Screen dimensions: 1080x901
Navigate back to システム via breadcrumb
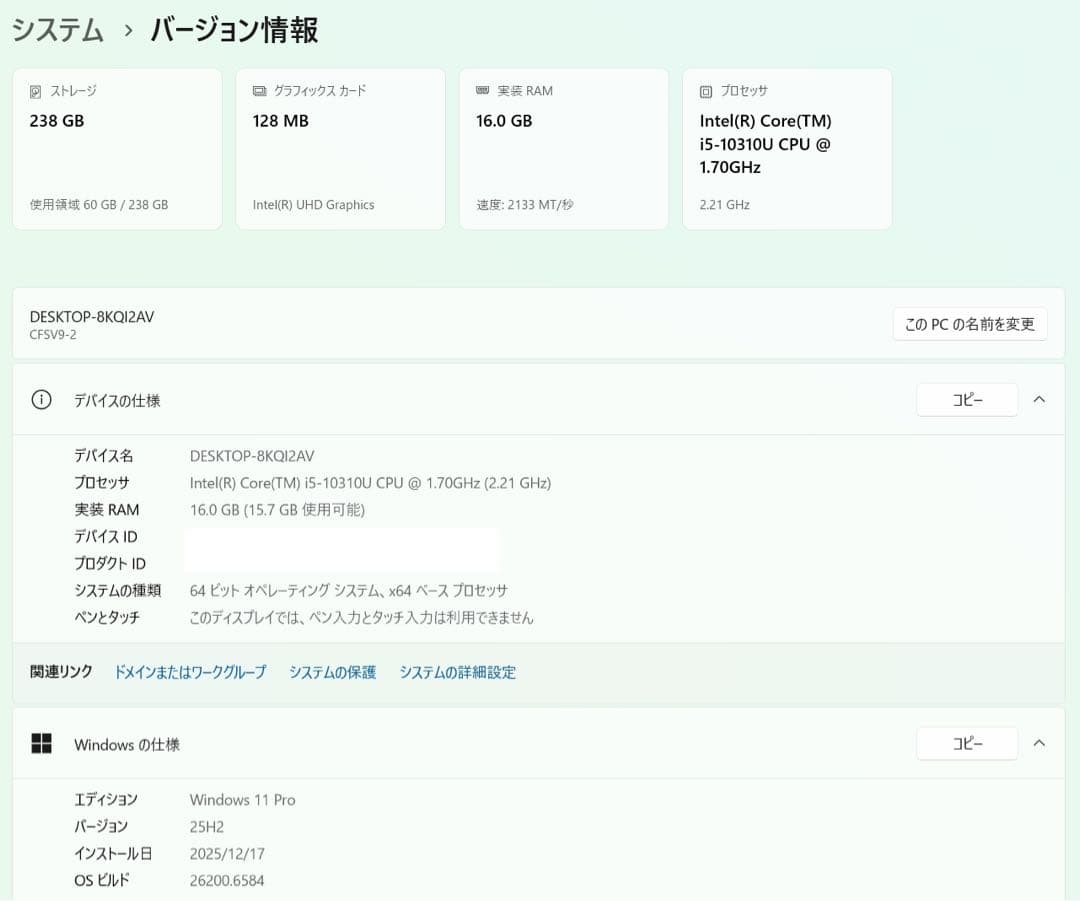pos(57,30)
